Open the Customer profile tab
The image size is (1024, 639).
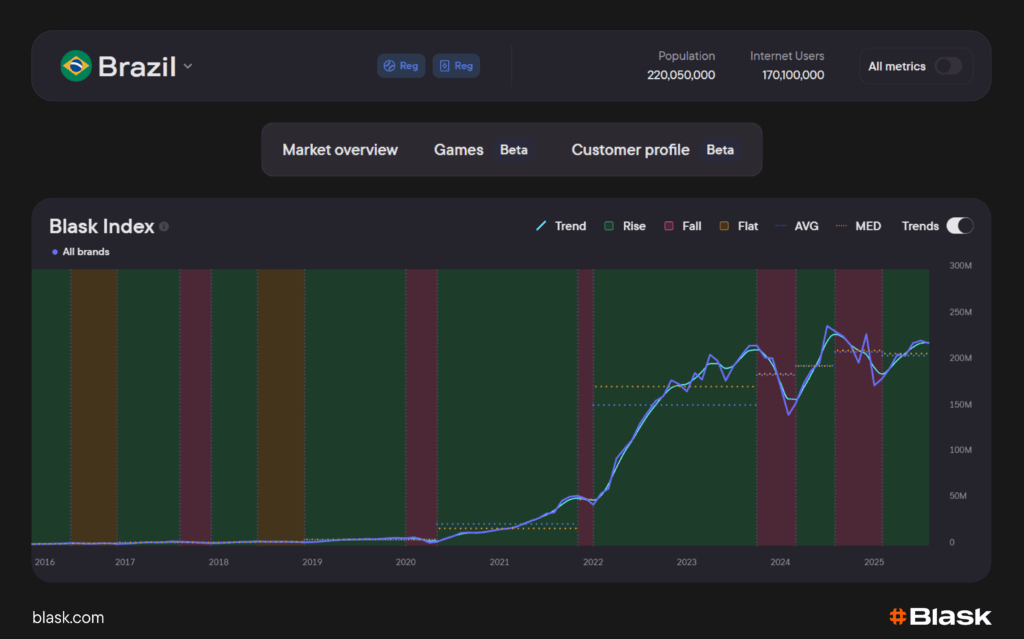pos(630,150)
